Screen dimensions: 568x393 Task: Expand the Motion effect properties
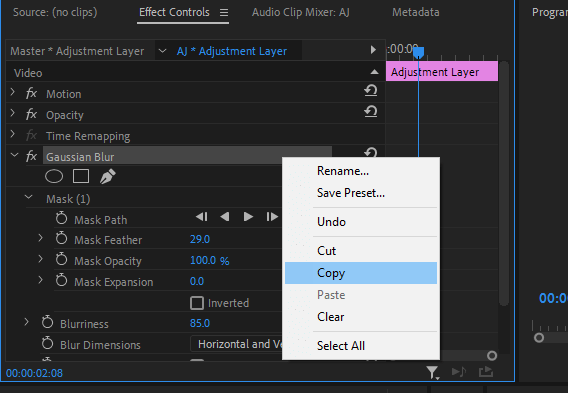point(13,92)
